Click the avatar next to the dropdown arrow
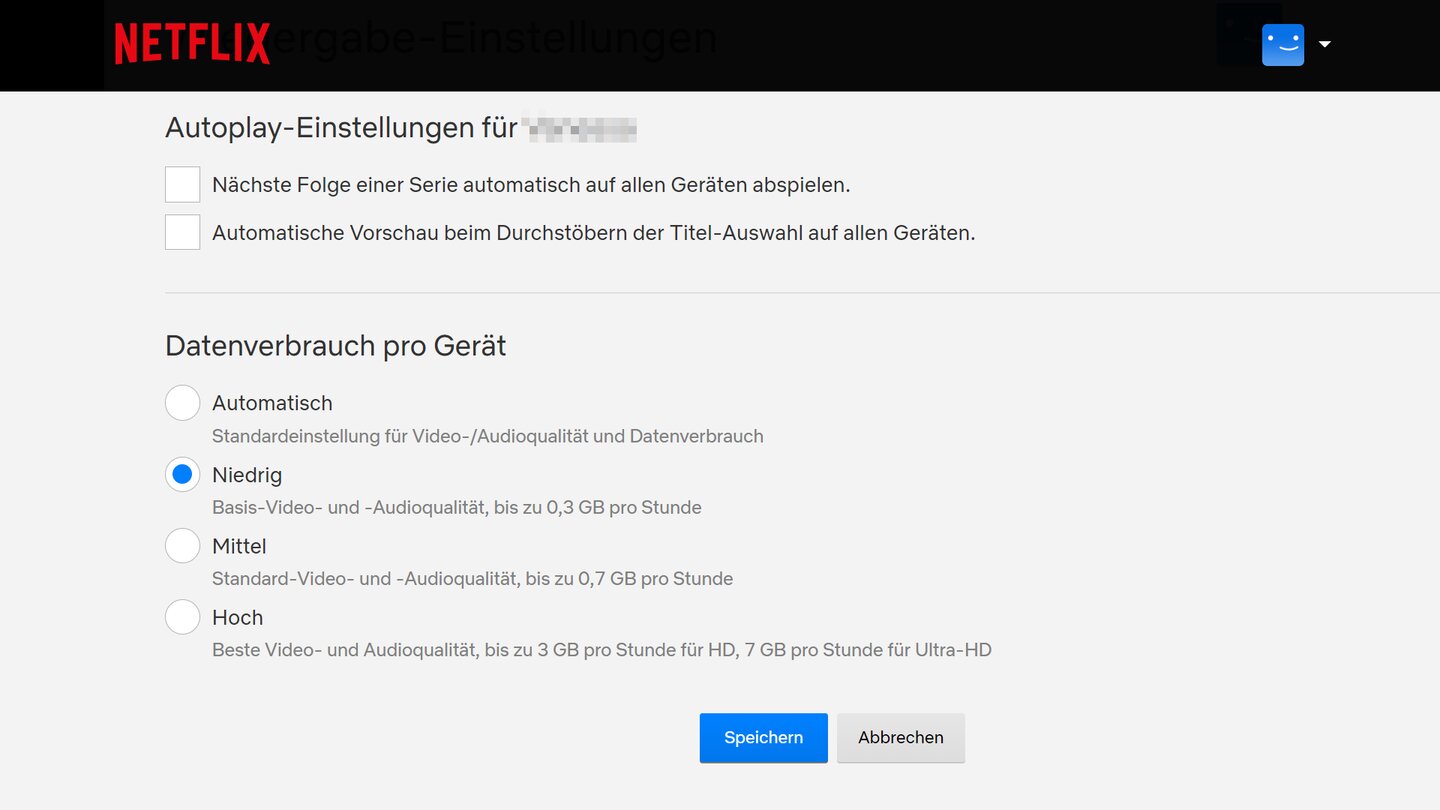 pos(1283,44)
